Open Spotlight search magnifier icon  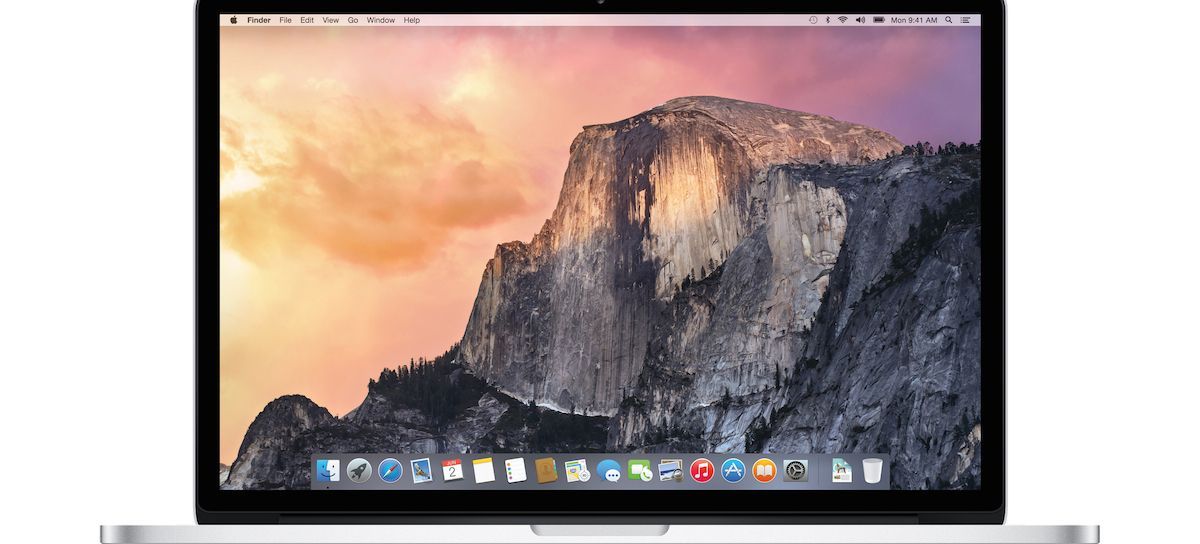pos(950,20)
